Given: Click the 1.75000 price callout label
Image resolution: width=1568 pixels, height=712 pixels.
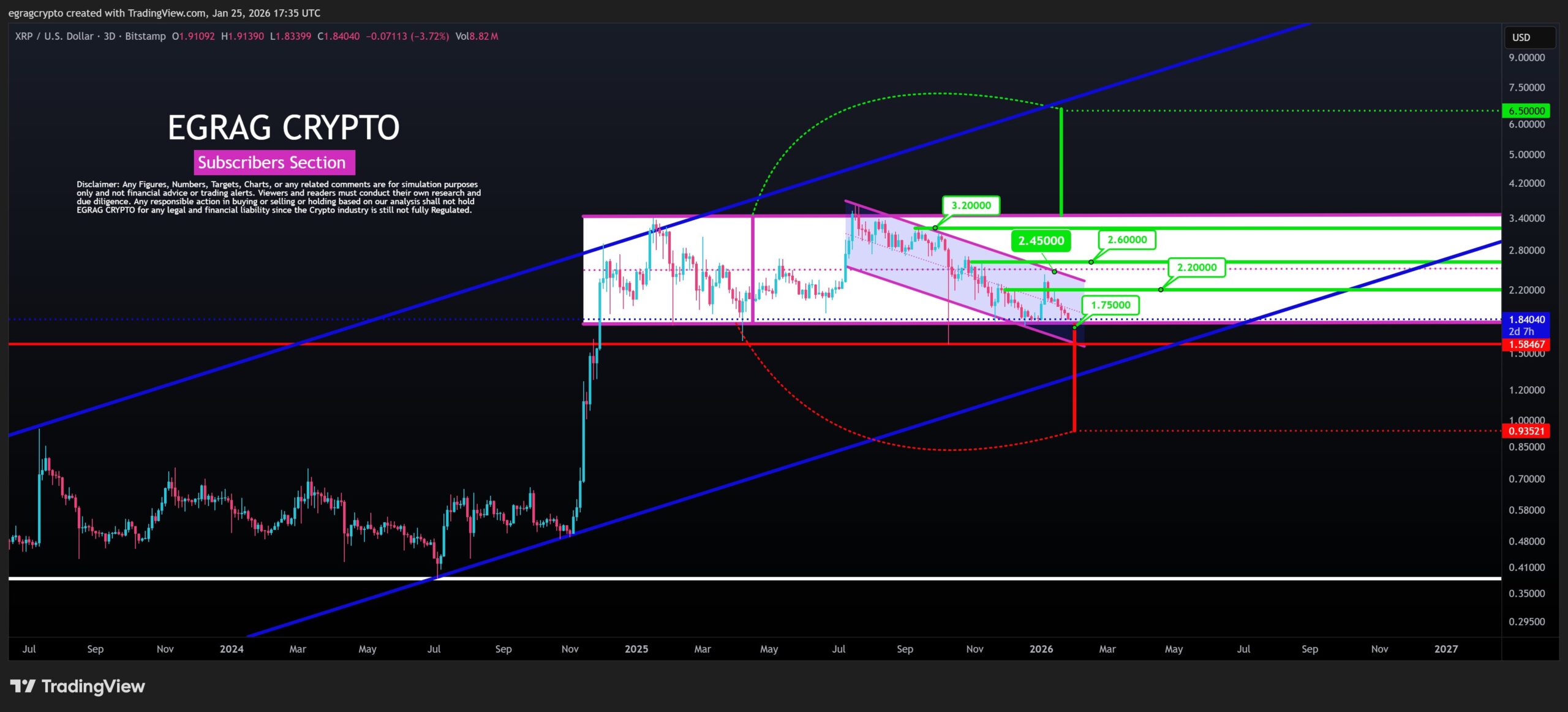Looking at the screenshot, I should point(1110,305).
